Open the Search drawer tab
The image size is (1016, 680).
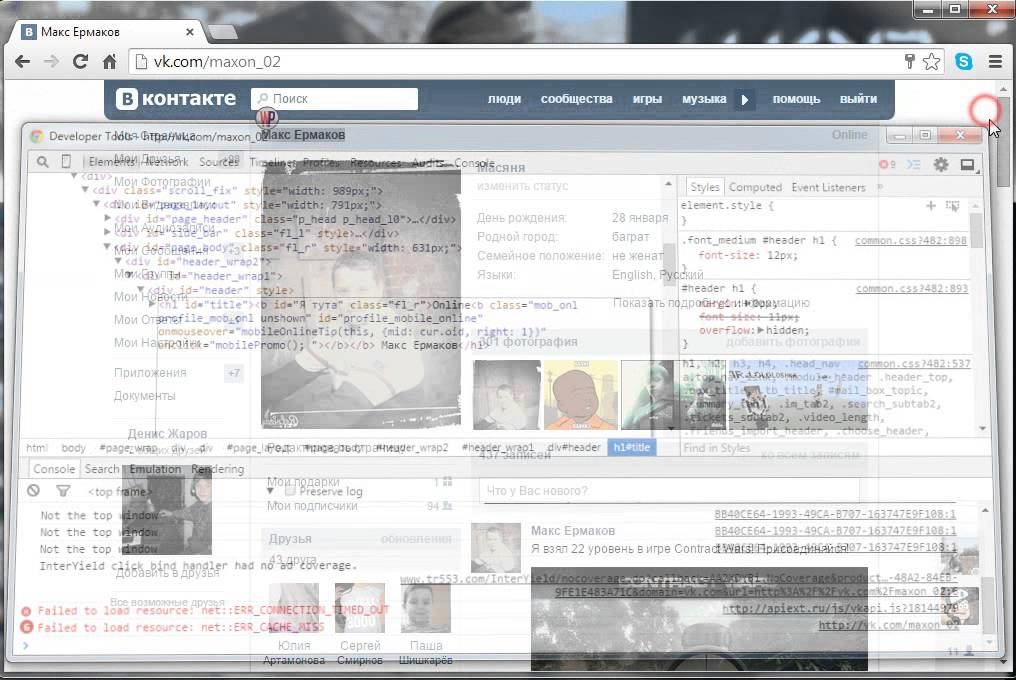(102, 469)
